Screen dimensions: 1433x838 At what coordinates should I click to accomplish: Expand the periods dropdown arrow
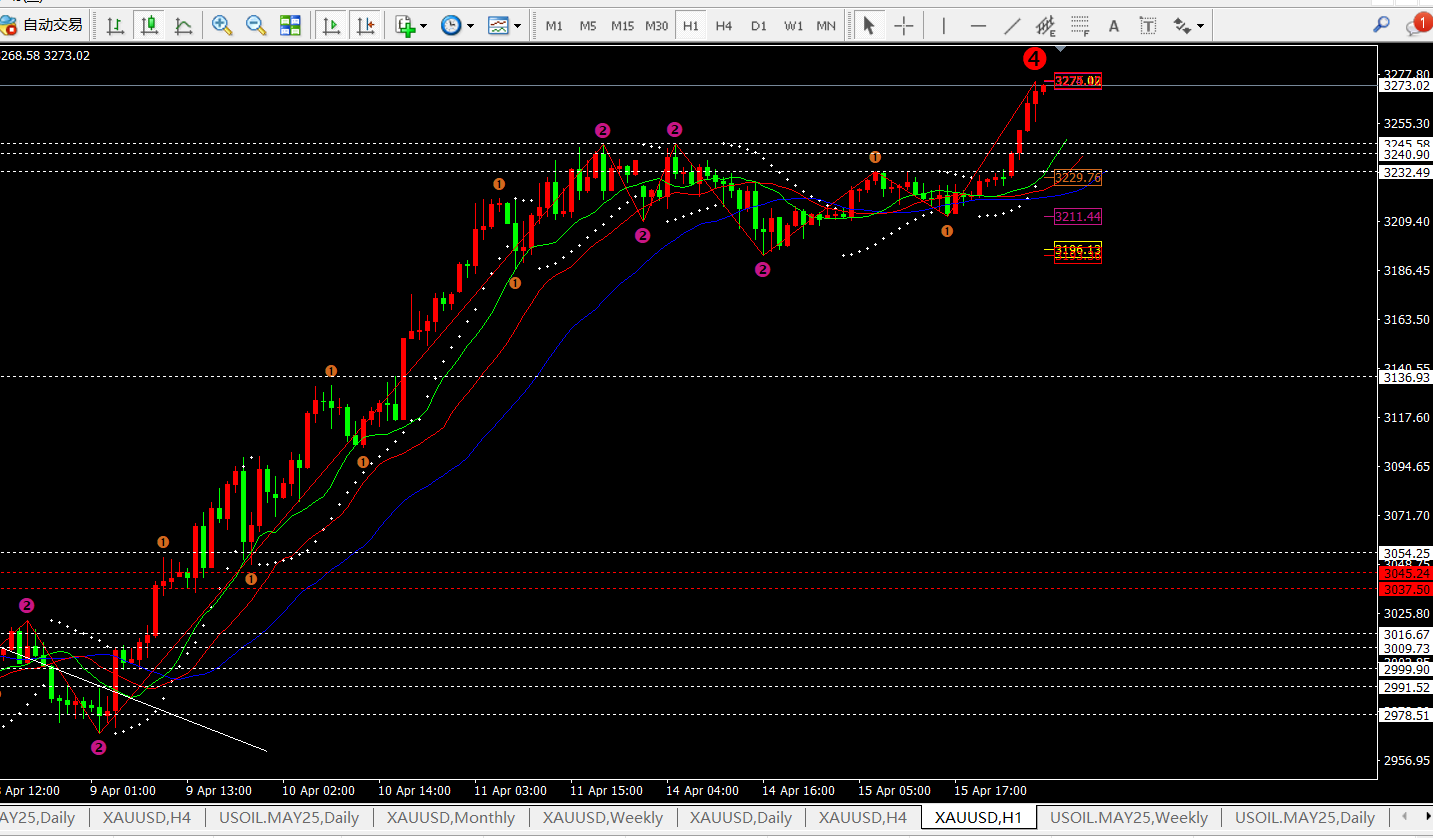coord(470,26)
